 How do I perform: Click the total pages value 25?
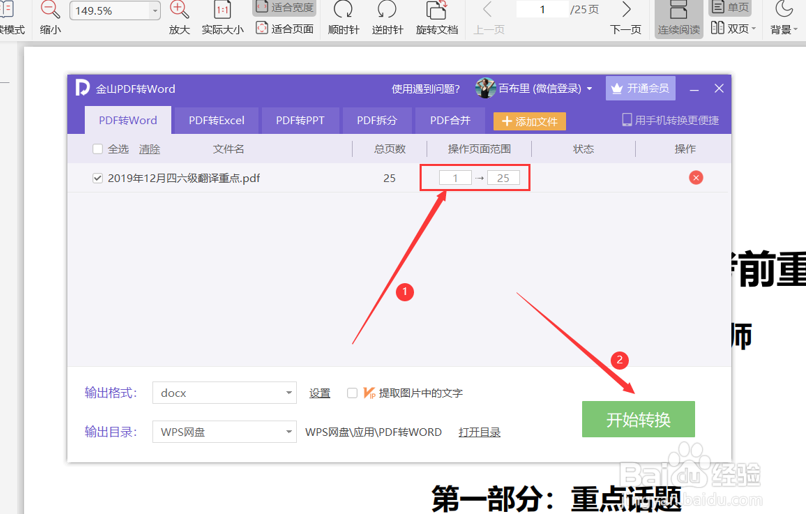pos(390,178)
